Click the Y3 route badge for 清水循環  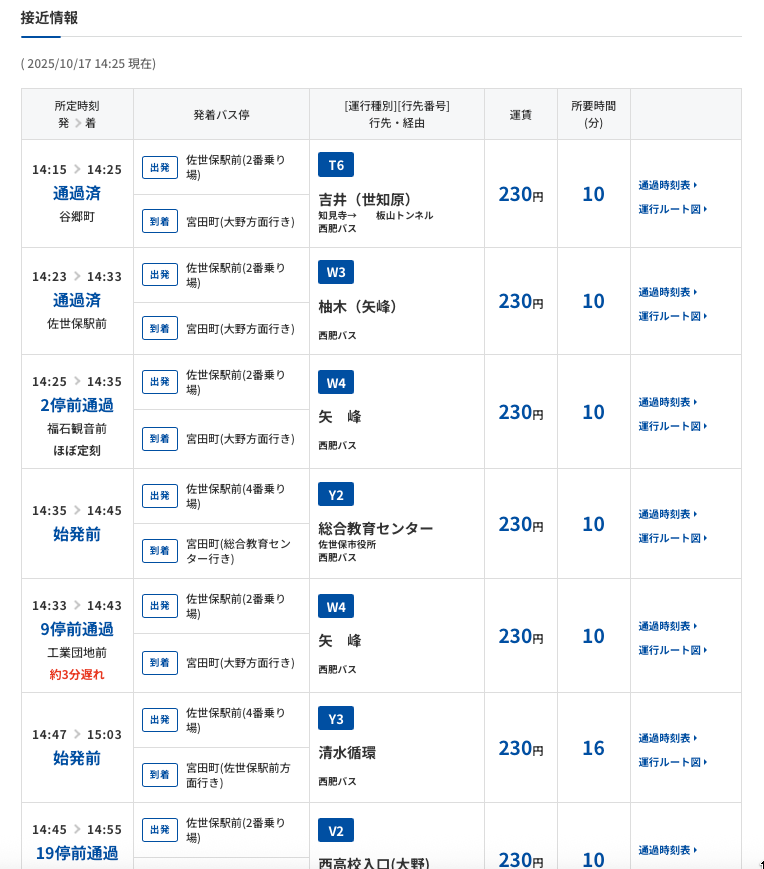(x=336, y=718)
